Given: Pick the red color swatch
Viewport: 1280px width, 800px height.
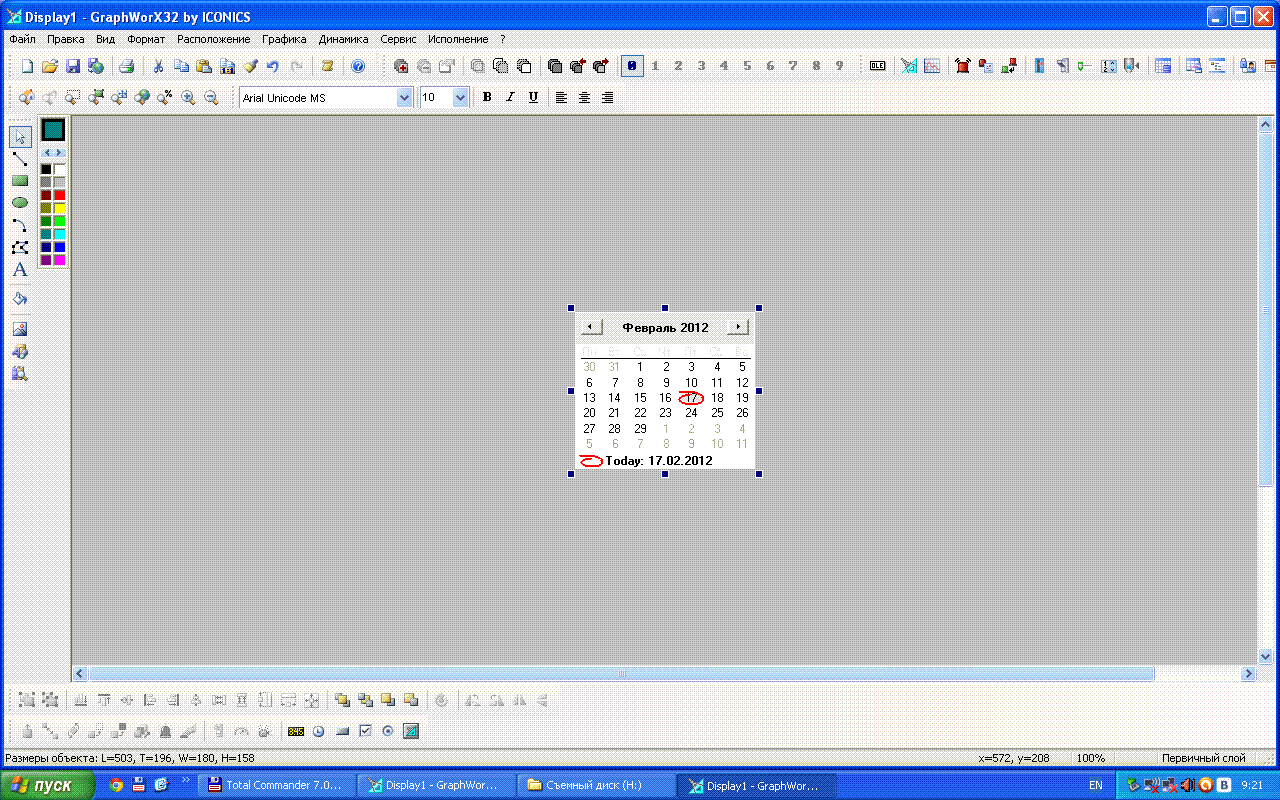Looking at the screenshot, I should click(x=59, y=195).
